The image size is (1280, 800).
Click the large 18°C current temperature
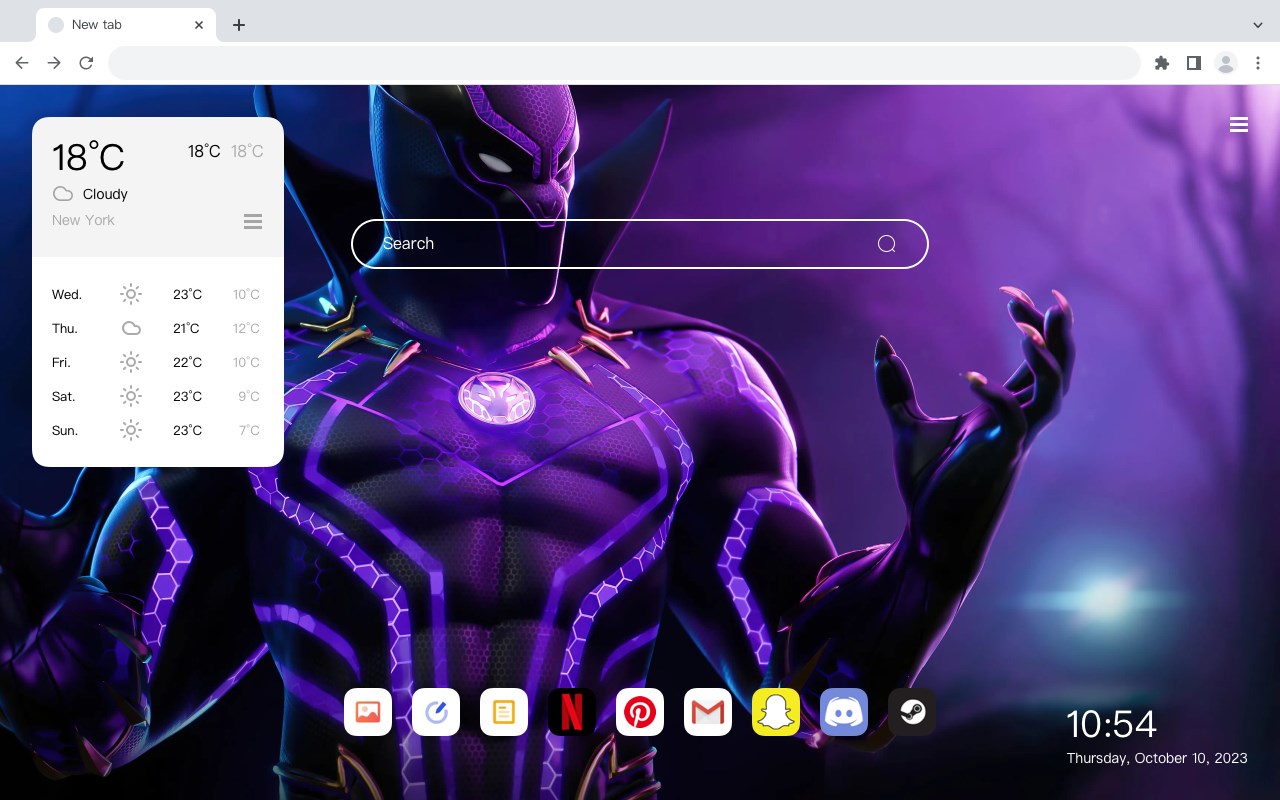click(88, 157)
